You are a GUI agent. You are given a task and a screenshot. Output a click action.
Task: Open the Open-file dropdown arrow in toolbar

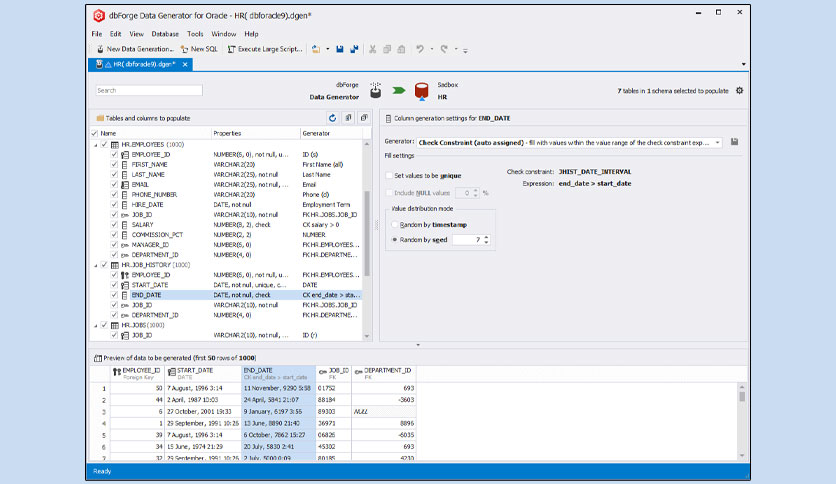click(327, 49)
